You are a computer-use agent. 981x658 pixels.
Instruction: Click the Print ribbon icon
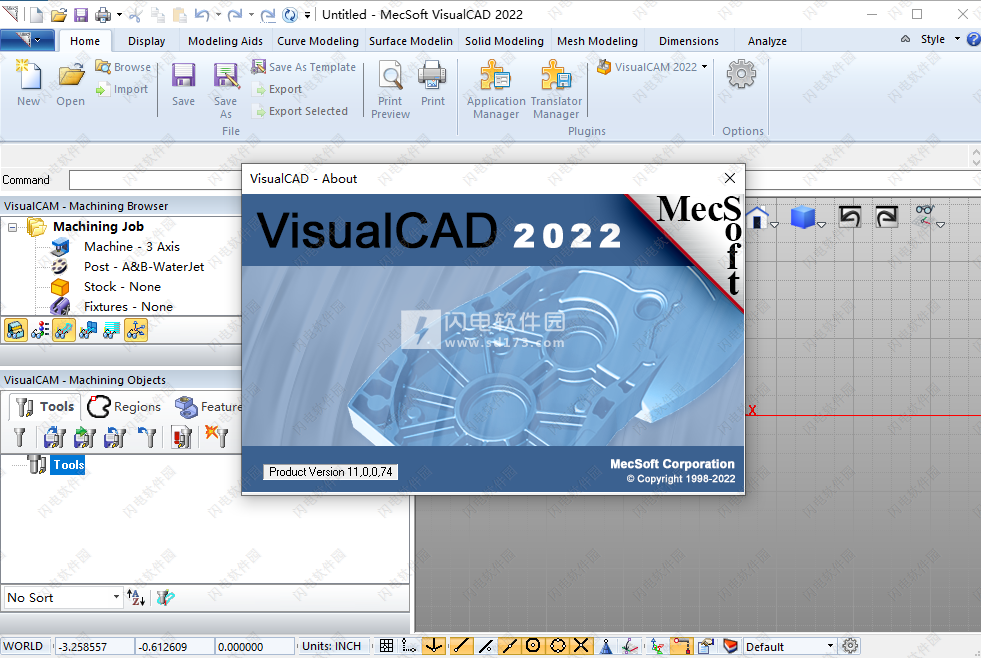(432, 75)
